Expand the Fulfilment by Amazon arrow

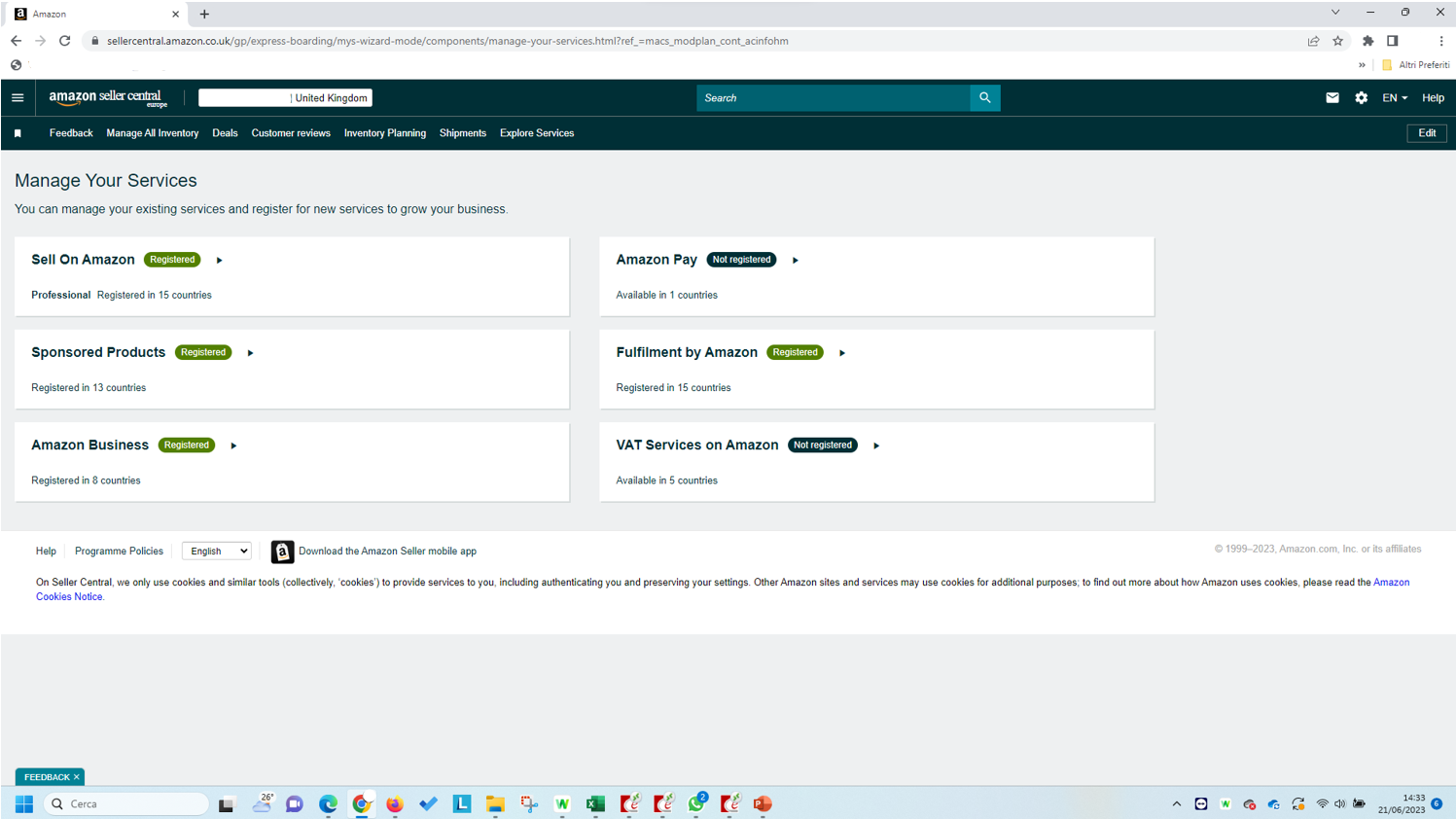842,353
